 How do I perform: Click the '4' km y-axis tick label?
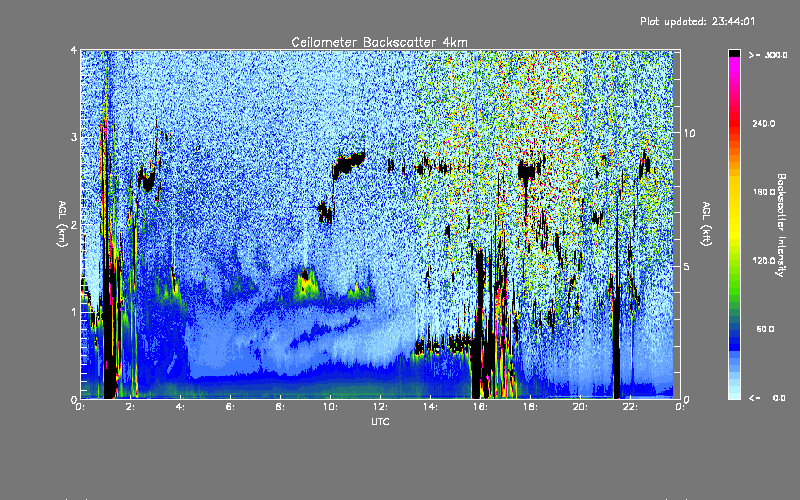coord(74,50)
